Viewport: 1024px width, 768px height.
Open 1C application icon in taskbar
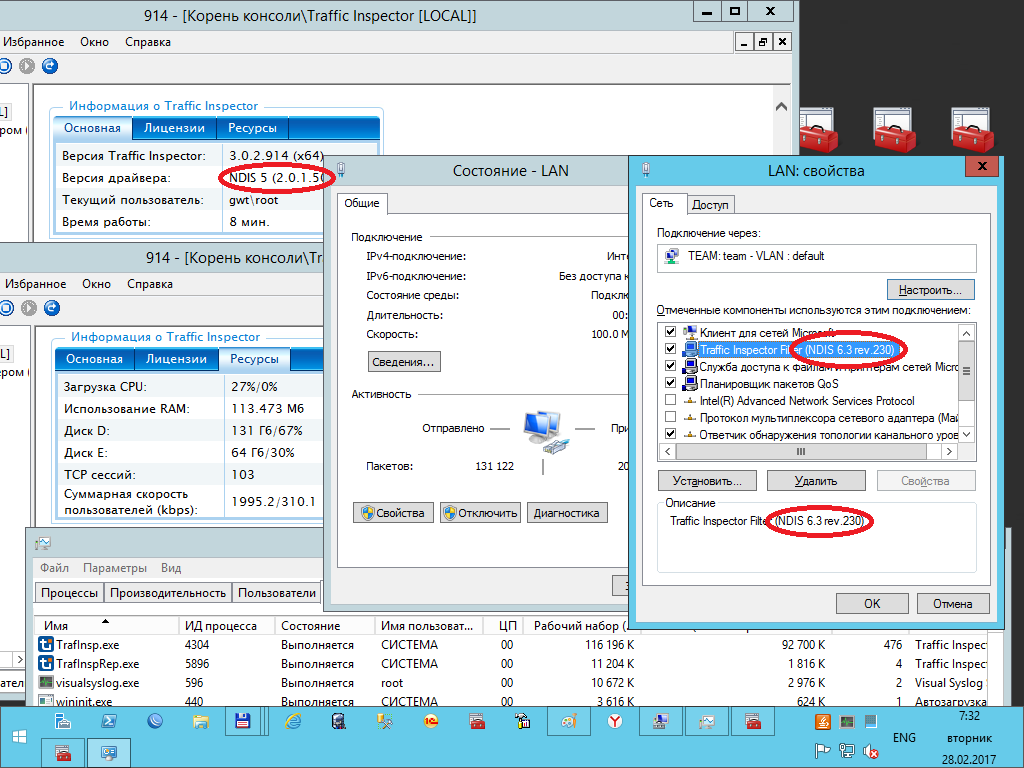coord(431,722)
